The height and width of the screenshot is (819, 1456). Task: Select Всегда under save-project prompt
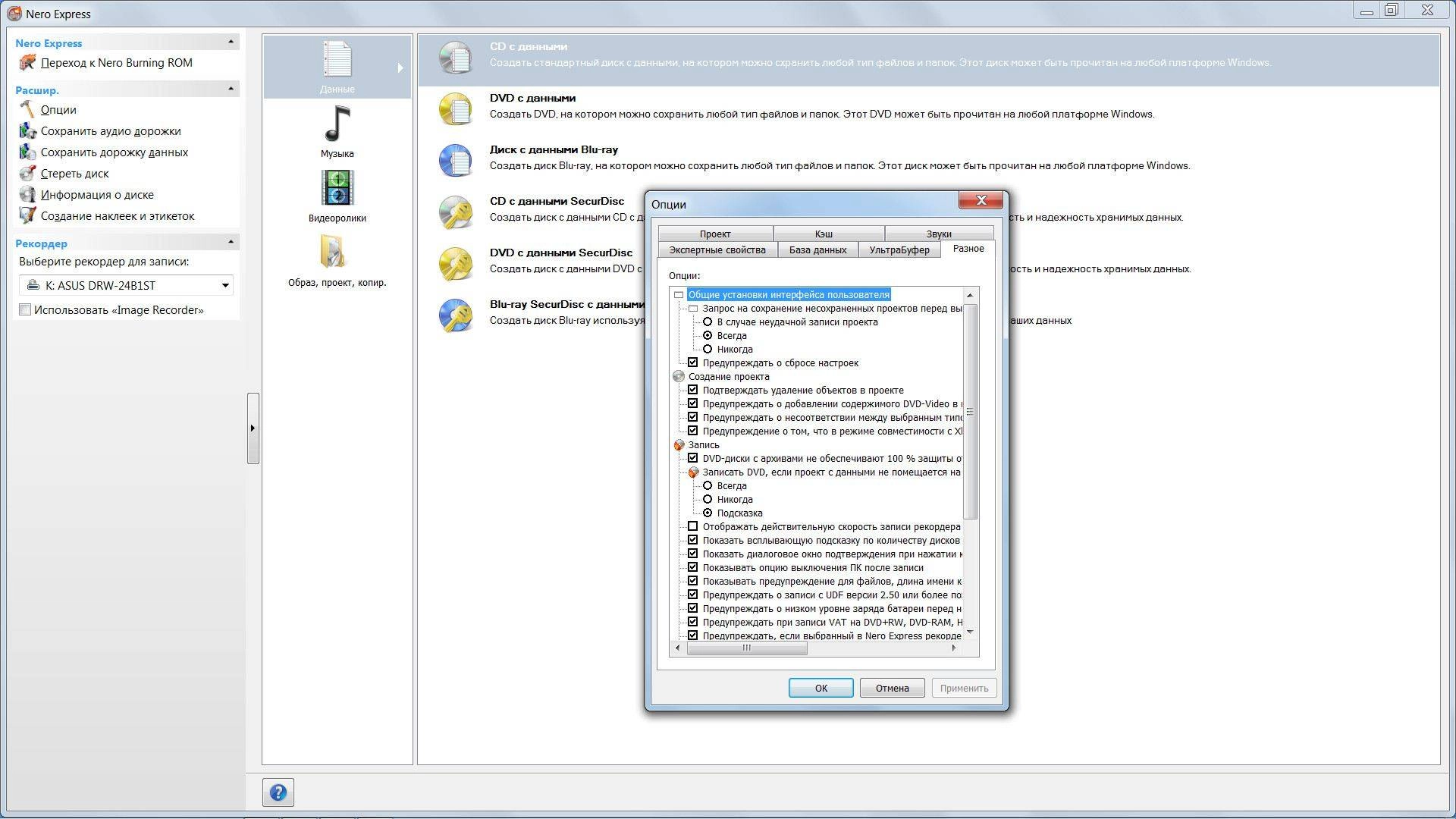click(708, 336)
